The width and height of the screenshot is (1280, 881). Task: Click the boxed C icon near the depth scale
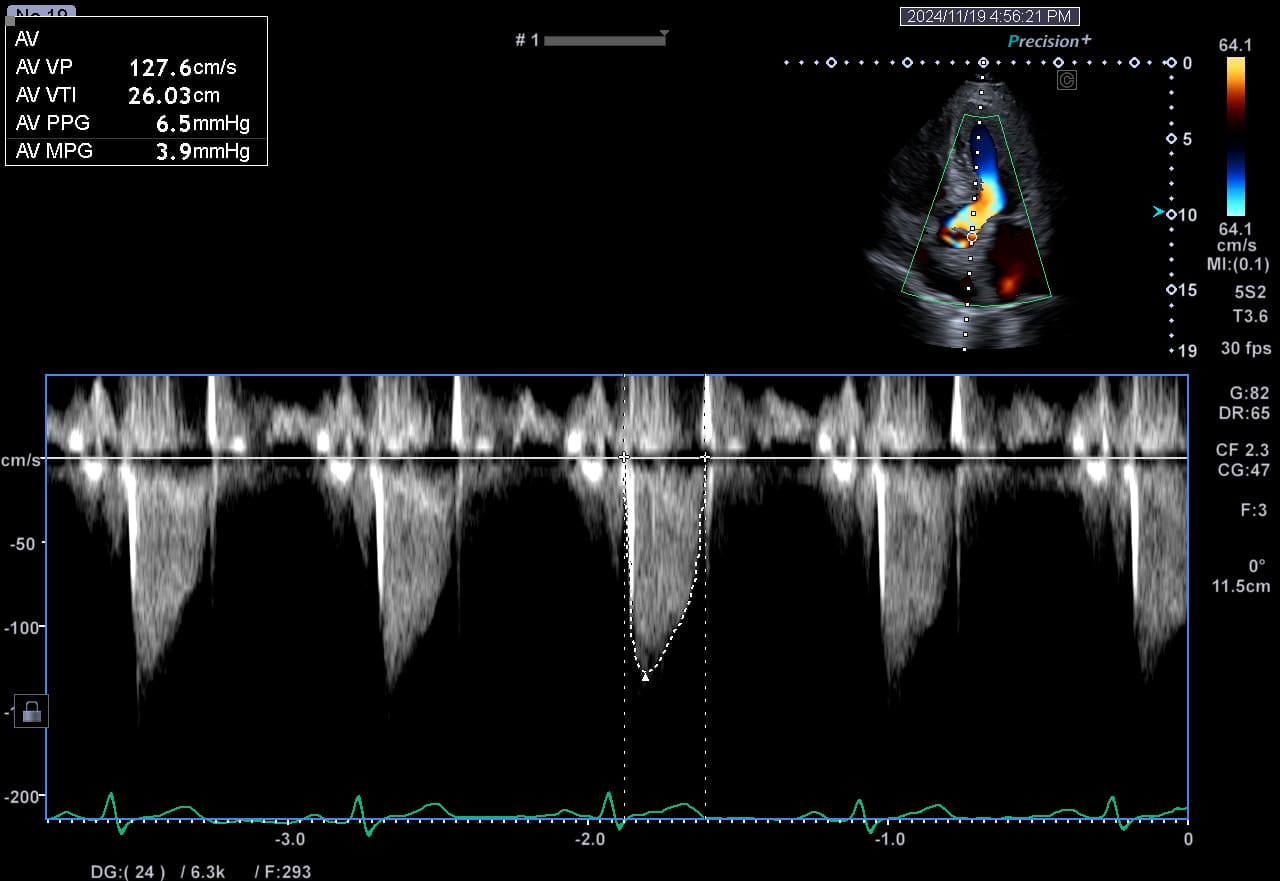click(1067, 80)
